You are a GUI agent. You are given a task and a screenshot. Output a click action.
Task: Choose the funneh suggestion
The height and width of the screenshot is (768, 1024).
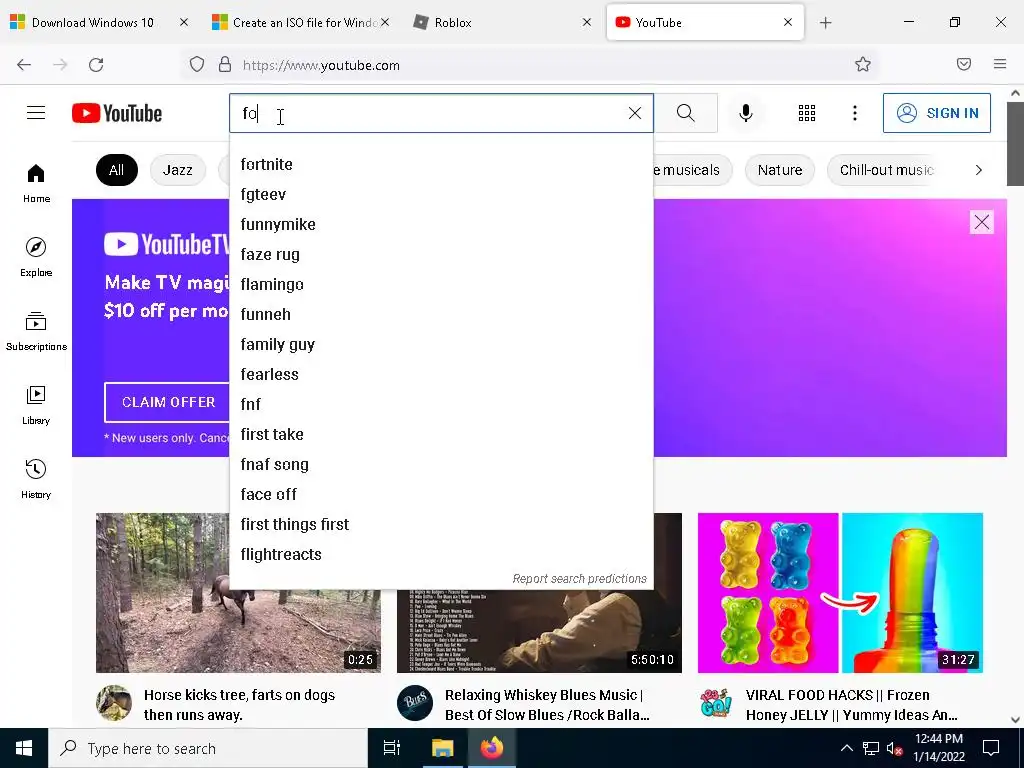coord(441,315)
